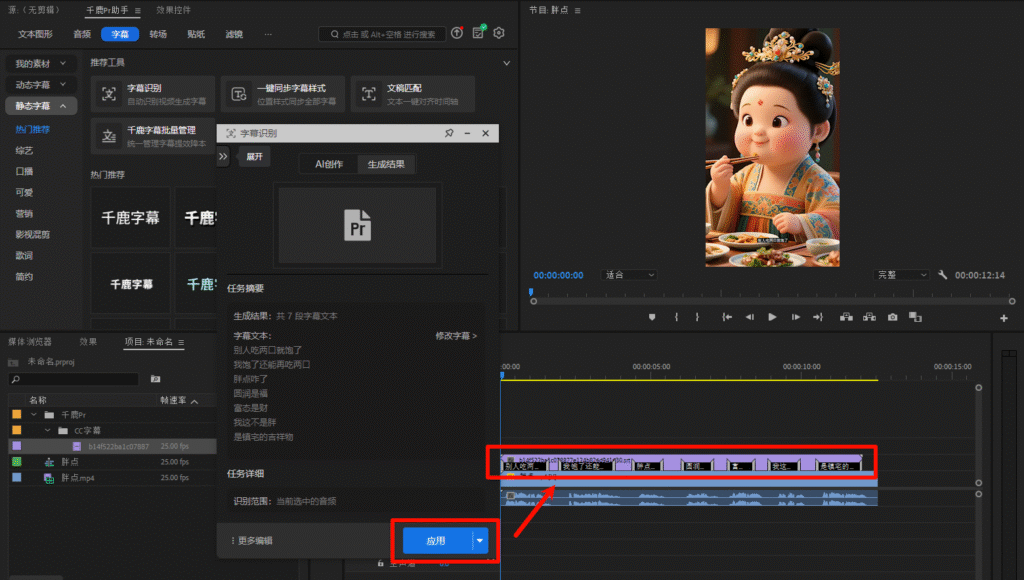Pin the 字幕识别 dialog
Viewport: 1024px width, 580px height.
449,133
